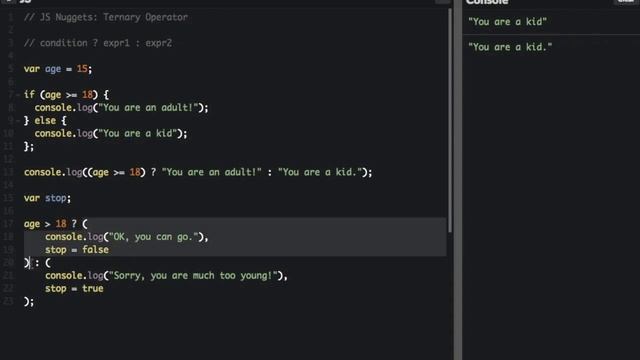Collapse the if block fold marker on line 7
Image resolution: width=640 pixels, height=360 pixels.
coord(18,95)
